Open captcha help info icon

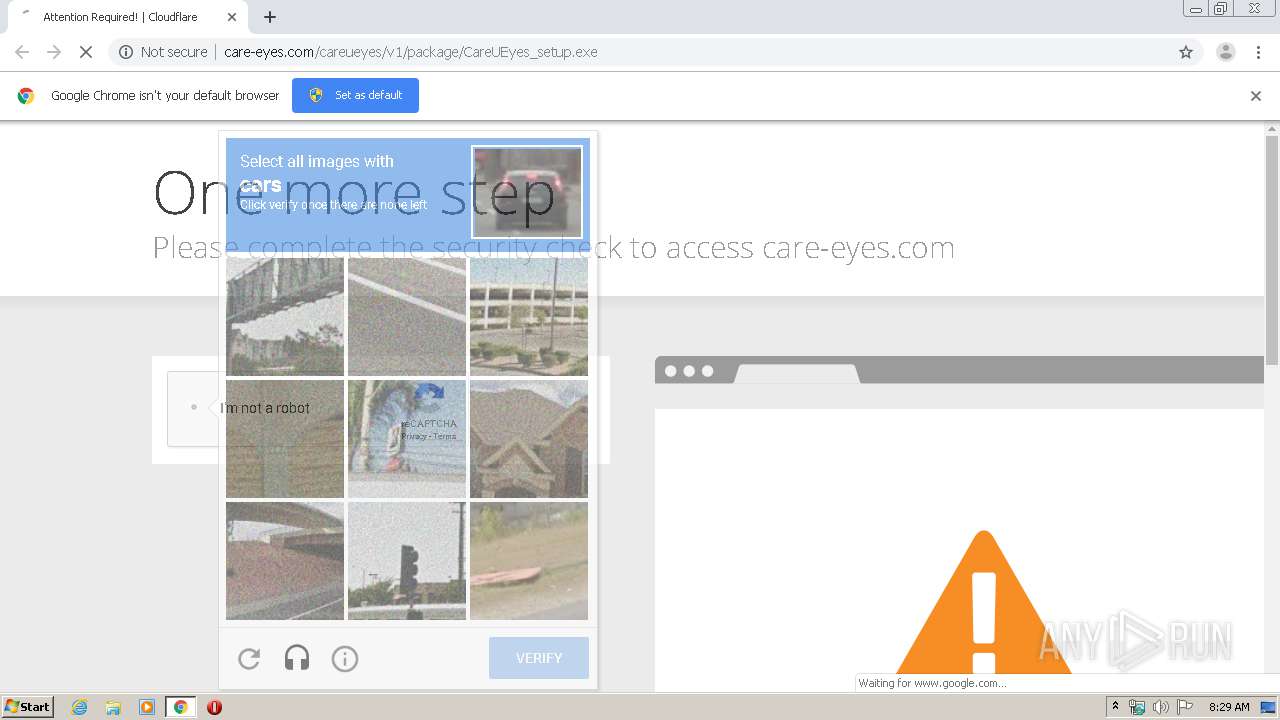click(x=345, y=658)
